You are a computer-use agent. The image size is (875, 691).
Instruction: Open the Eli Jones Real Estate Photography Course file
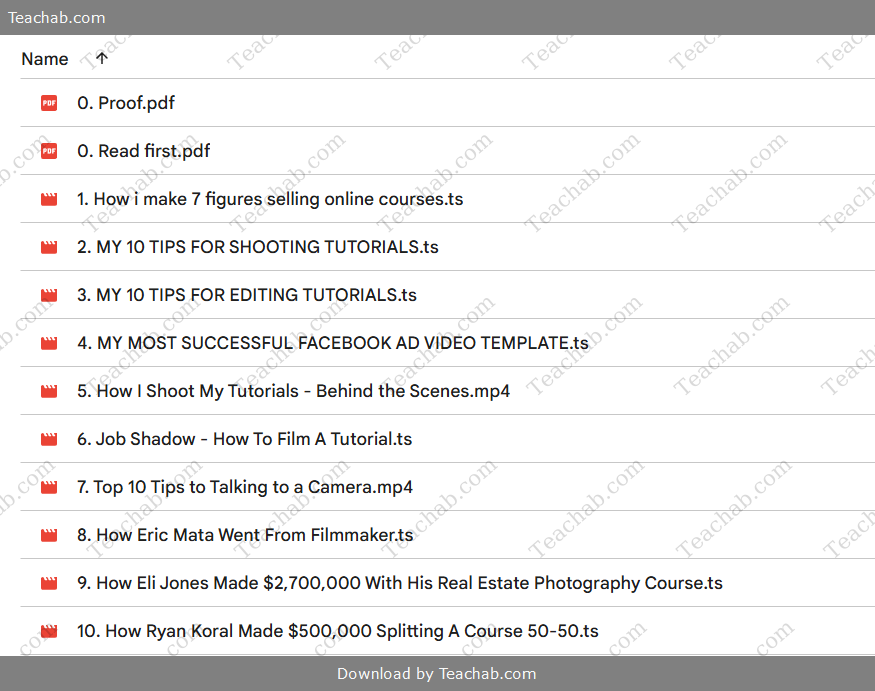399,583
